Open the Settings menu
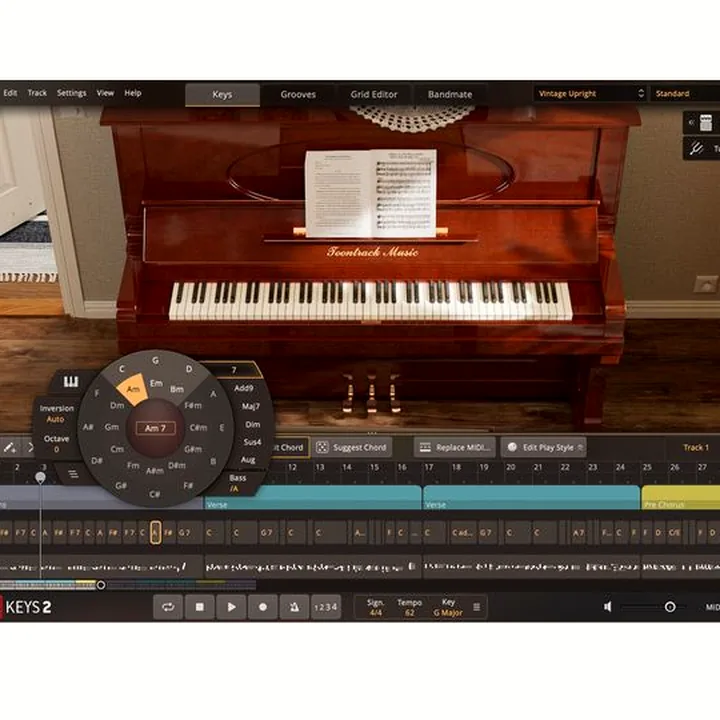This screenshot has width=720, height=720. click(x=72, y=93)
